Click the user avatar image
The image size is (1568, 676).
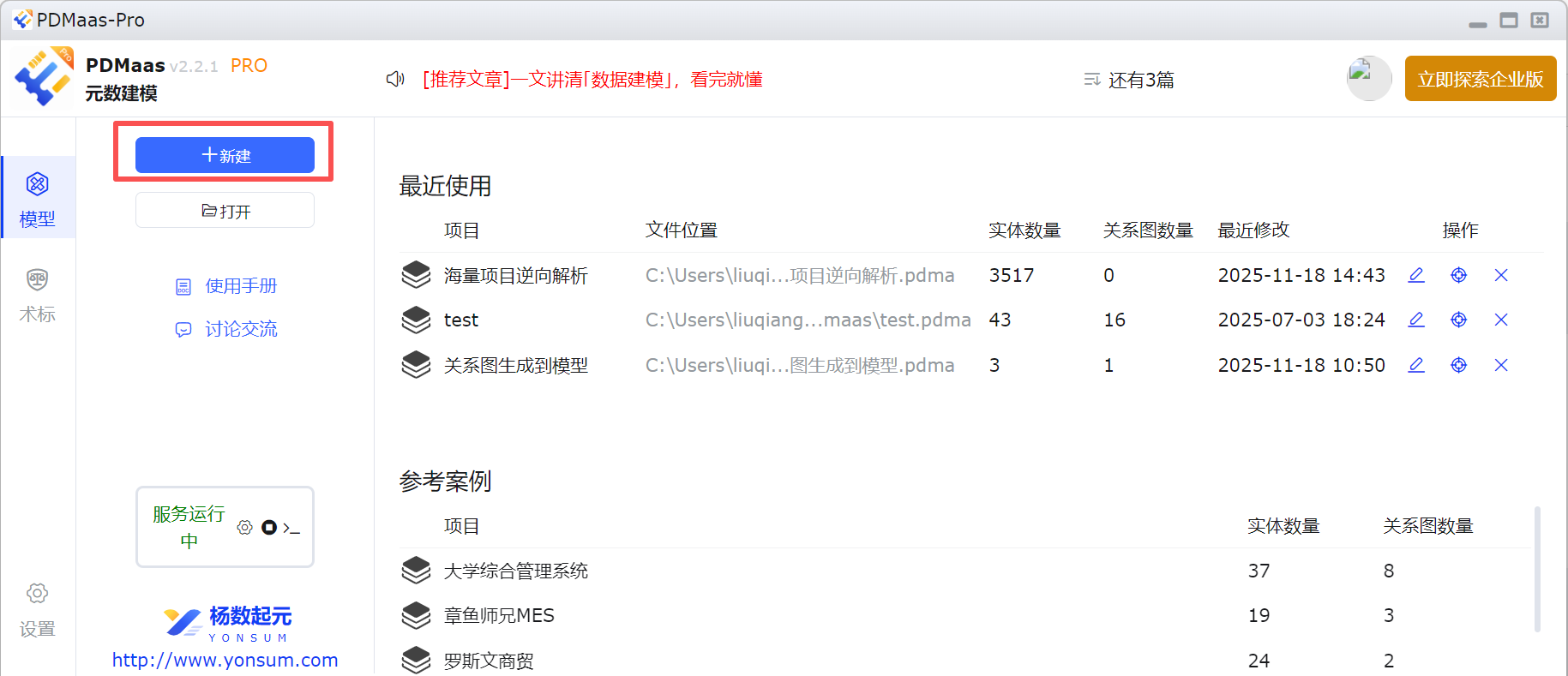pos(1368,79)
